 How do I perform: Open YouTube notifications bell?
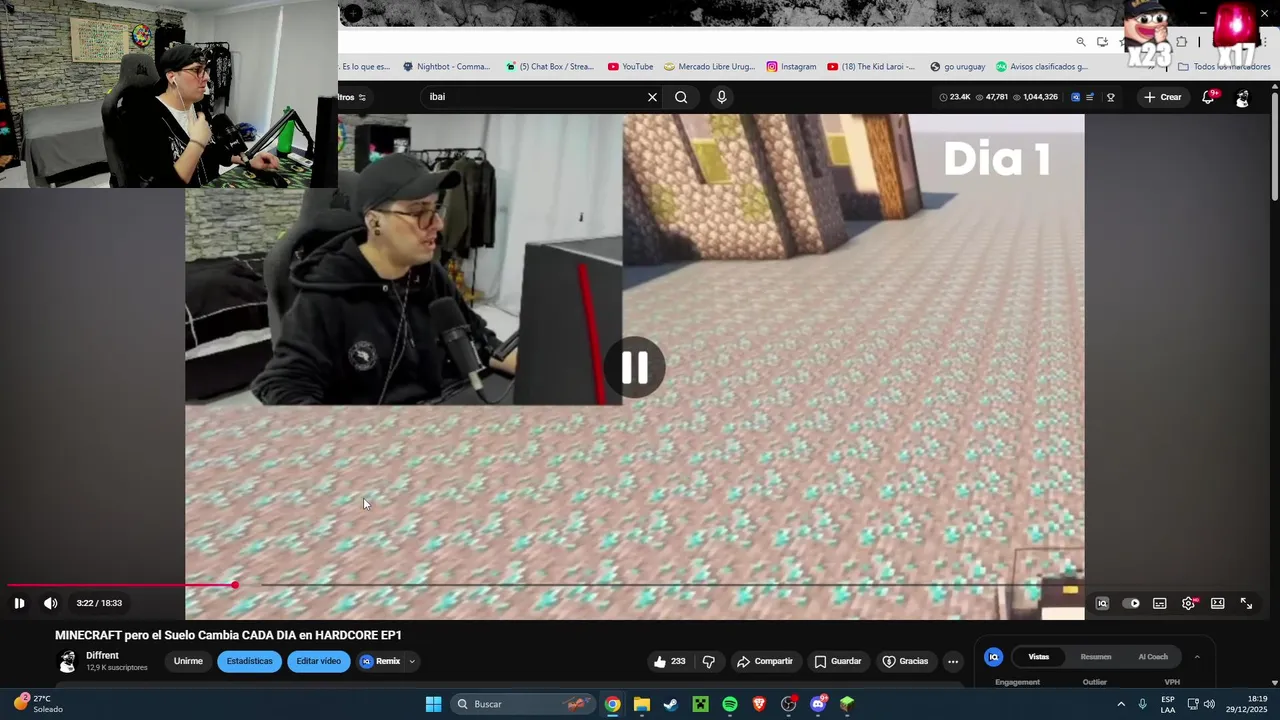tap(1209, 97)
